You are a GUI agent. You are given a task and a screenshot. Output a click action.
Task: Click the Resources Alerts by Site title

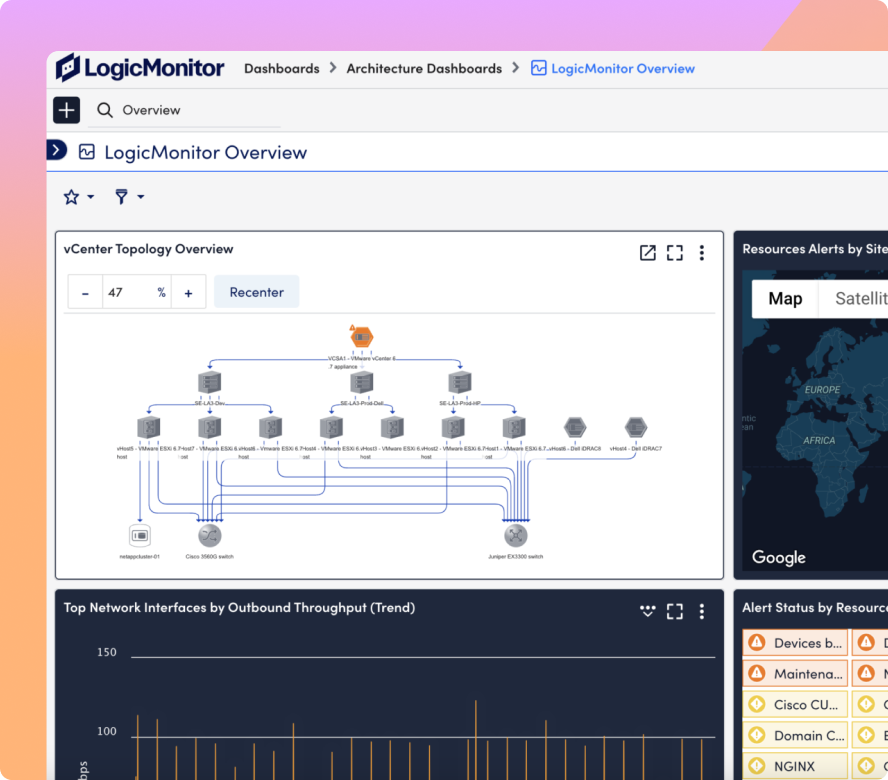pyautogui.click(x=815, y=249)
